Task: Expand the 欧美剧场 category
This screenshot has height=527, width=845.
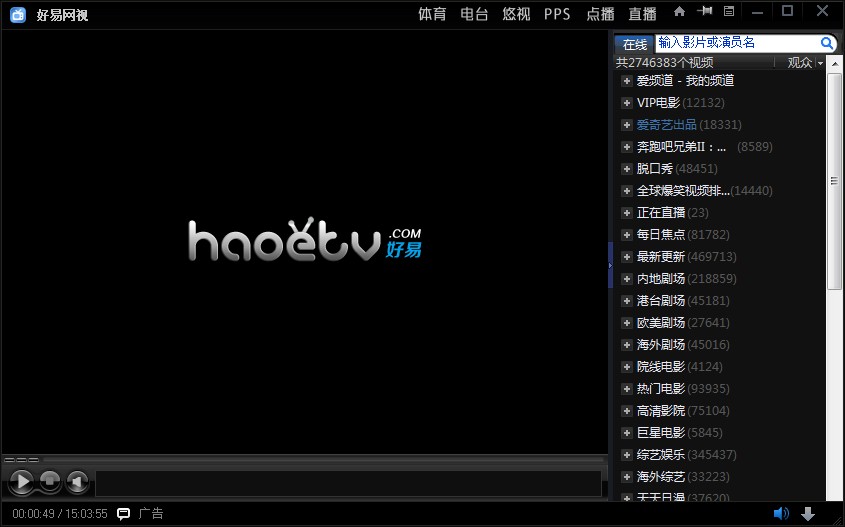Action: click(x=626, y=323)
